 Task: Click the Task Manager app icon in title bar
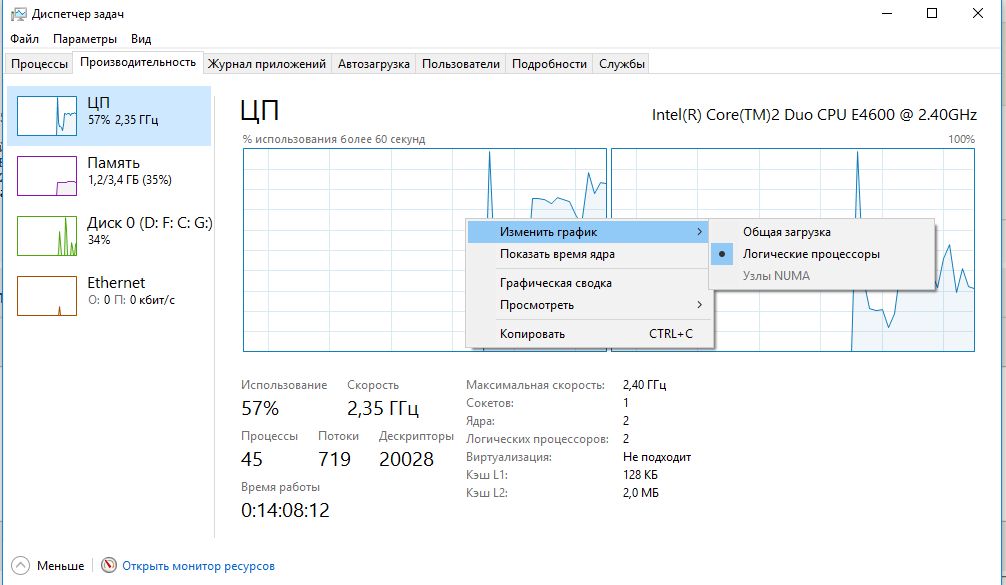pyautogui.click(x=17, y=14)
